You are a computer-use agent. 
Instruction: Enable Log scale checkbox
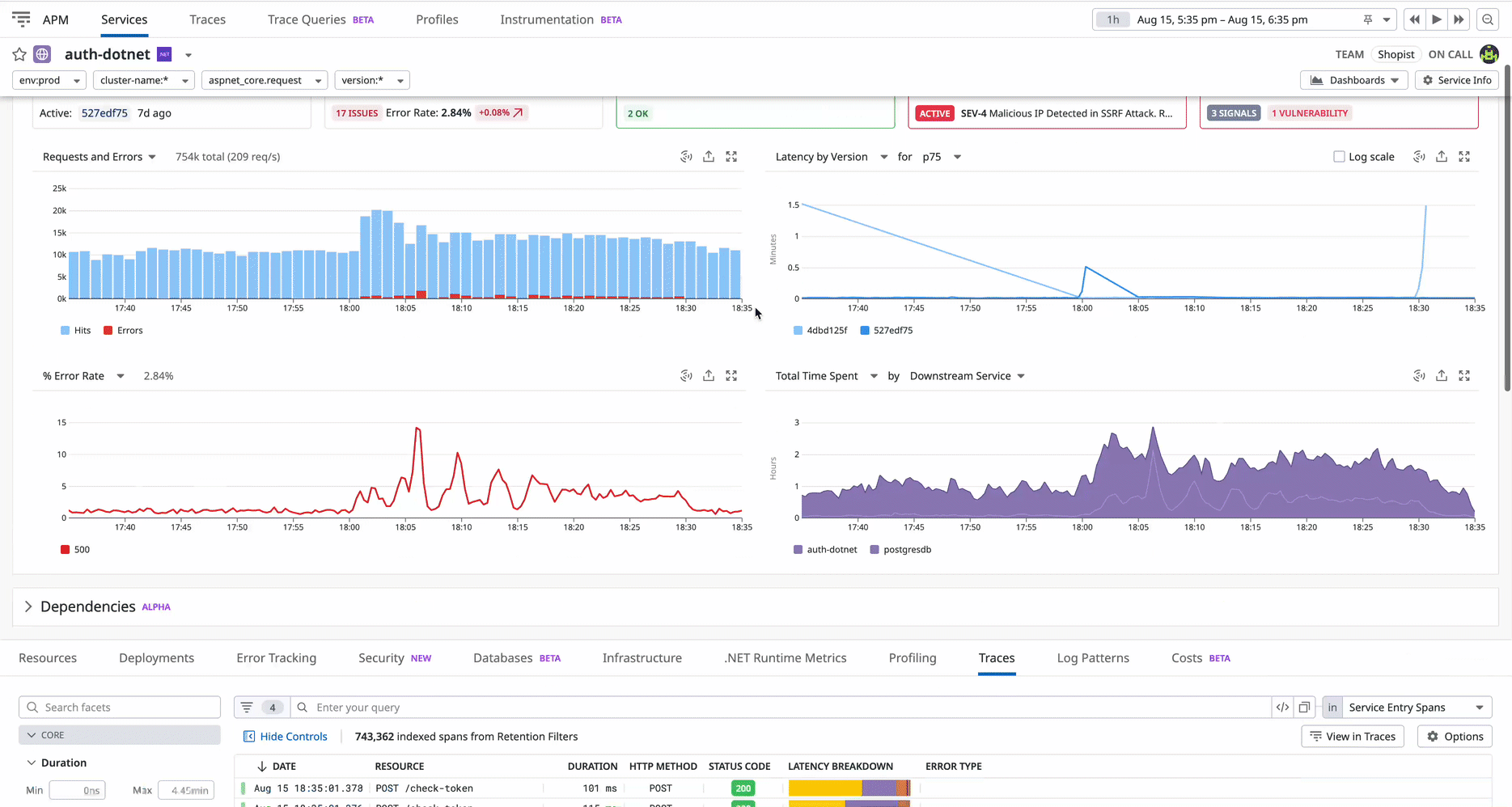pos(1339,157)
